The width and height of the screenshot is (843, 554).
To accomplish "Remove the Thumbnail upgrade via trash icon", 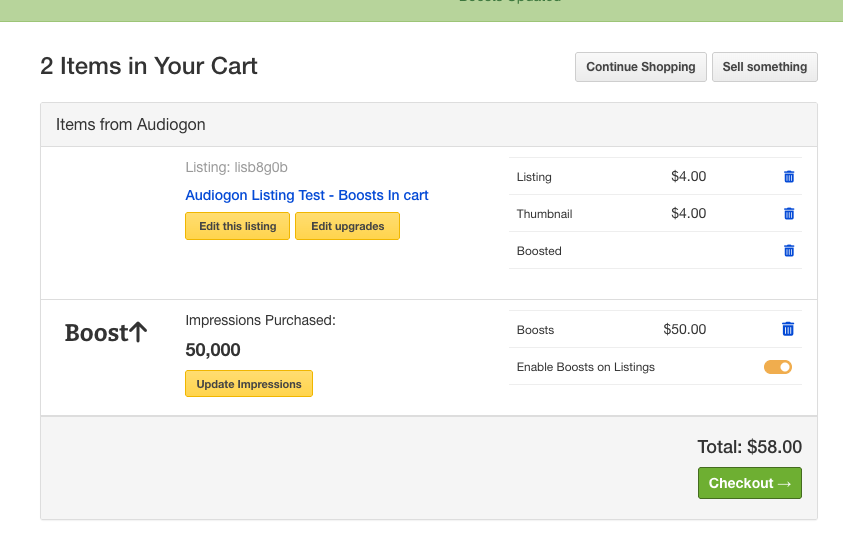I will coord(789,214).
